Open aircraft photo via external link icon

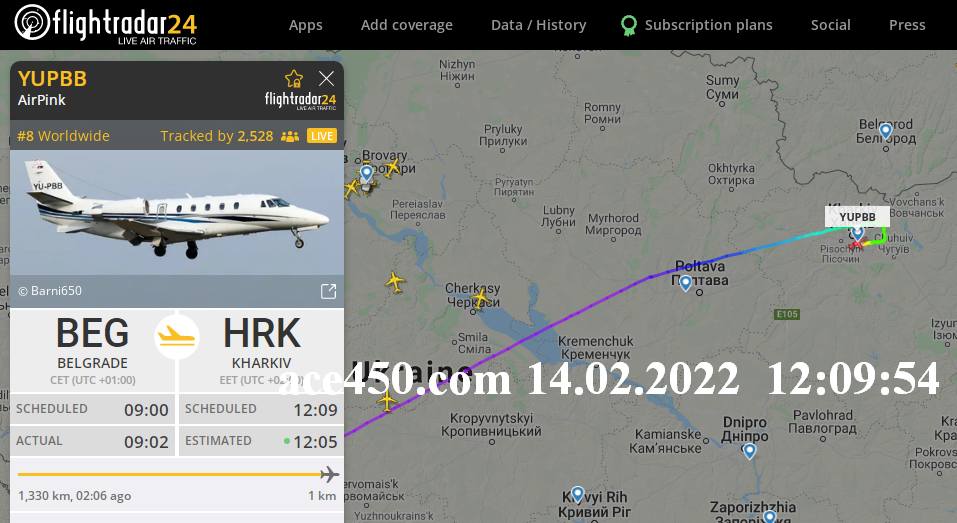[328, 291]
